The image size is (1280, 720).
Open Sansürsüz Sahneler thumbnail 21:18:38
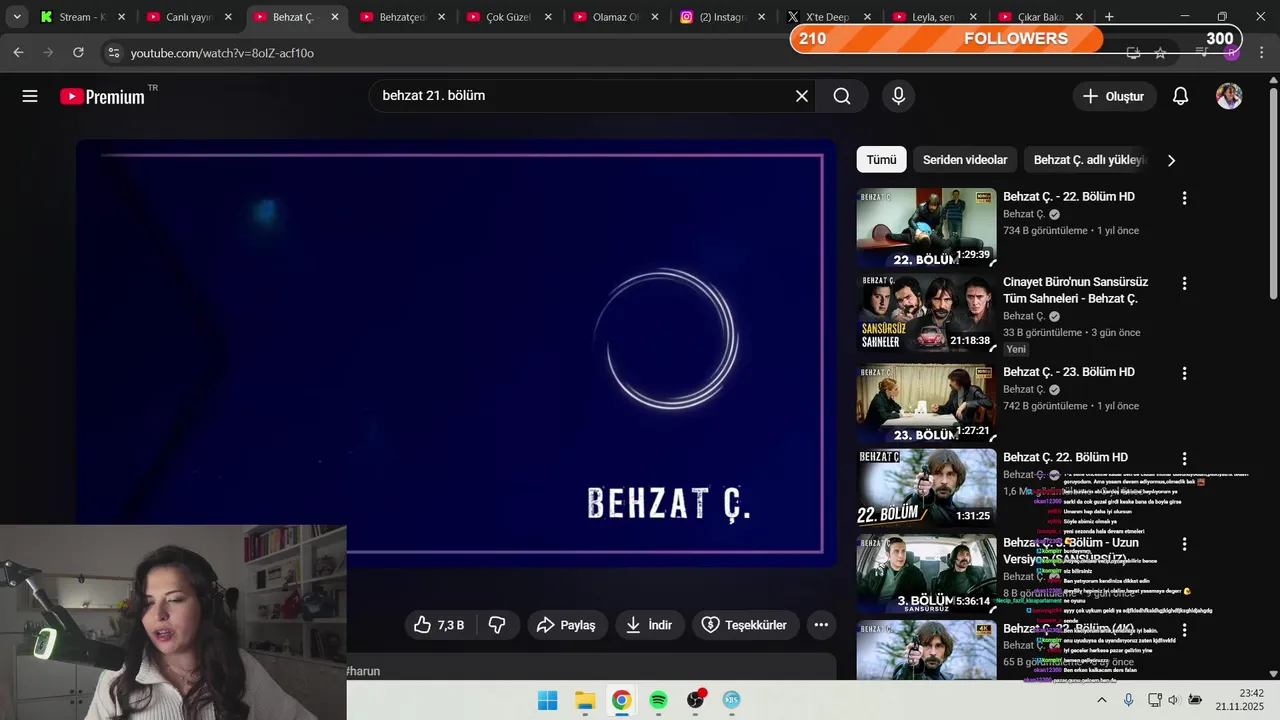click(926, 314)
